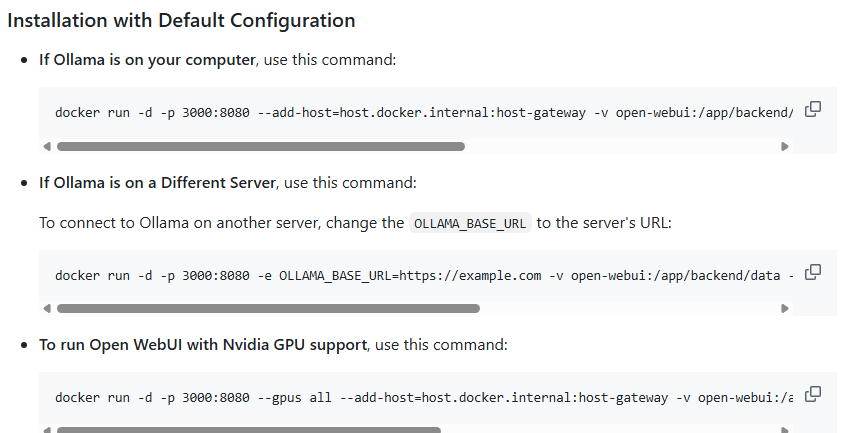Click inside the host-gateway docker command text

click(420, 112)
